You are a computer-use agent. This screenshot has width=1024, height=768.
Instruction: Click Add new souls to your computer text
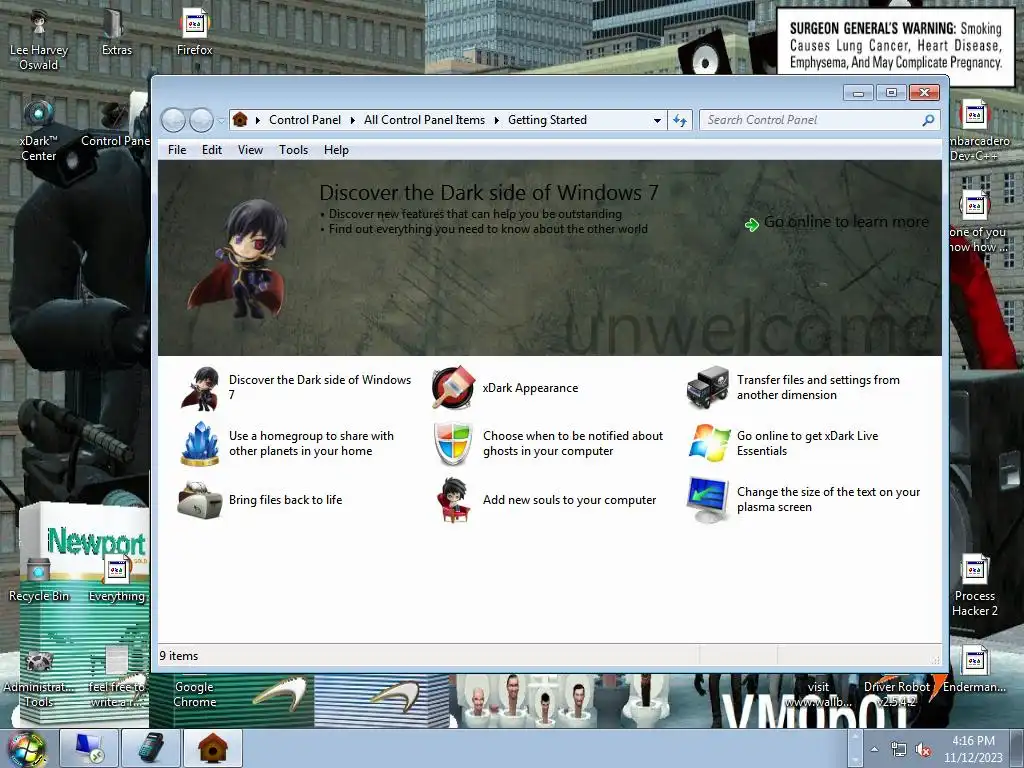pyautogui.click(x=569, y=500)
